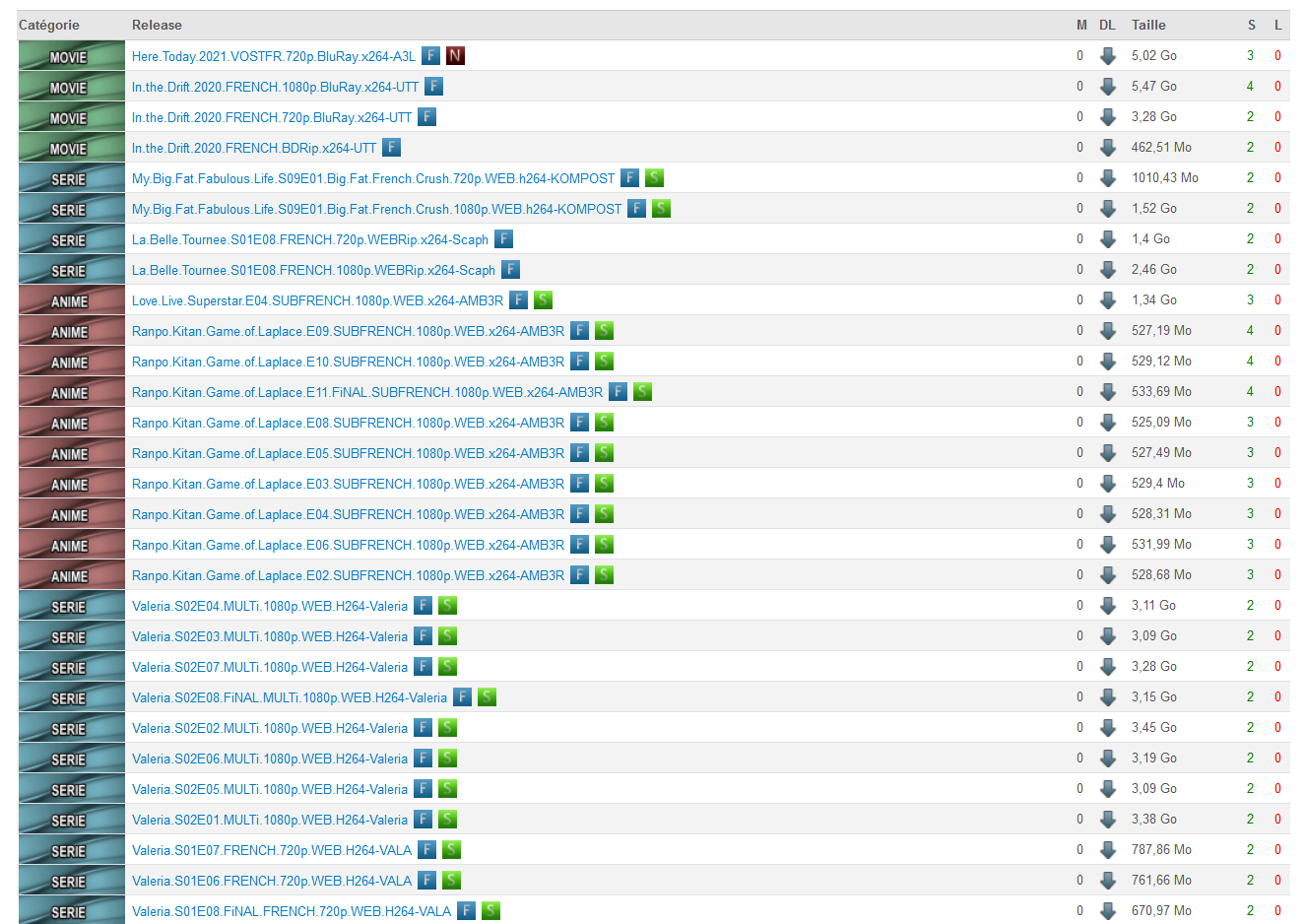Download Valeria.S02E04 arrow icon
This screenshot has width=1306, height=924.
pos(1107,606)
